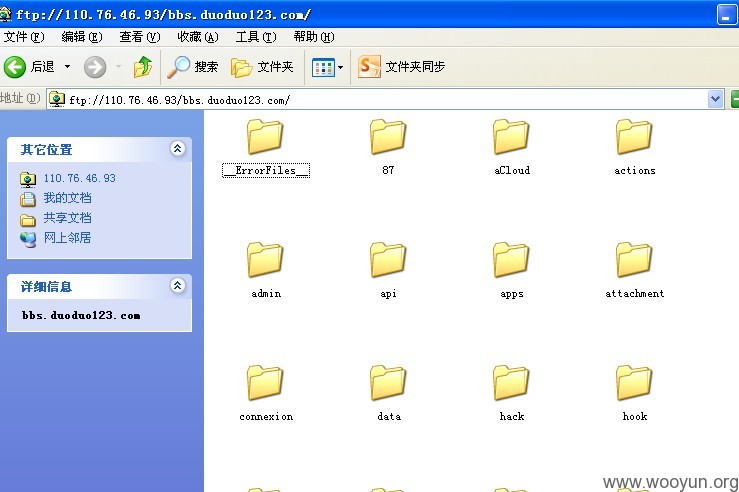The width and height of the screenshot is (739, 492).
Task: Select the aCloud folder icon
Action: pos(511,137)
